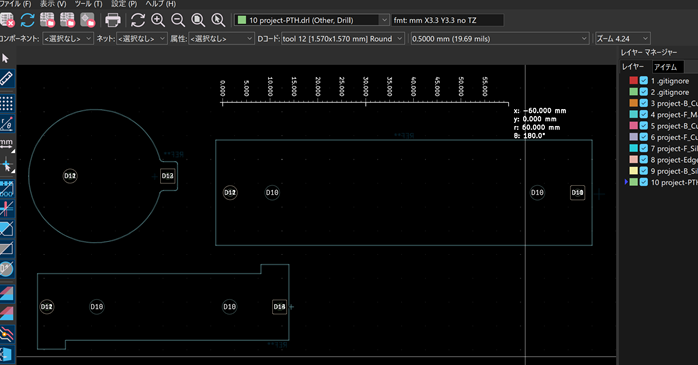Refresh the view with white arrows icon
Viewport: 698px width, 365px height.
[x=138, y=20]
